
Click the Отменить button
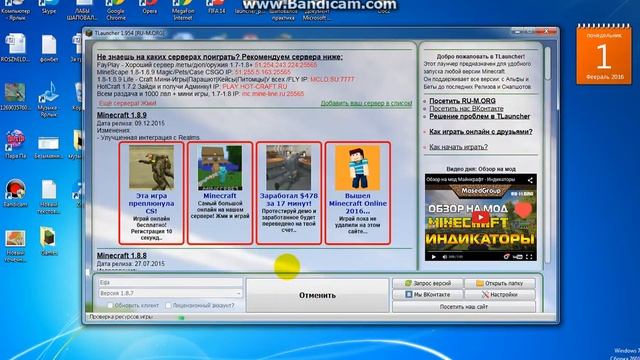coord(317,295)
